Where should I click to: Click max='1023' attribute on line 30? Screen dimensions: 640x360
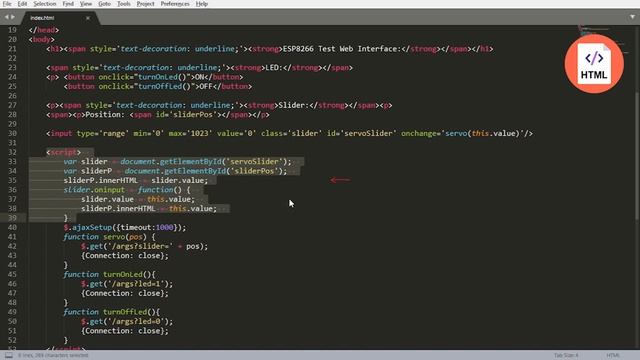190,133
